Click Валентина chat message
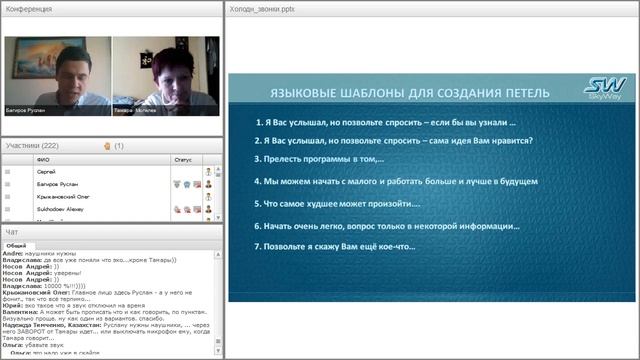 coord(104,315)
